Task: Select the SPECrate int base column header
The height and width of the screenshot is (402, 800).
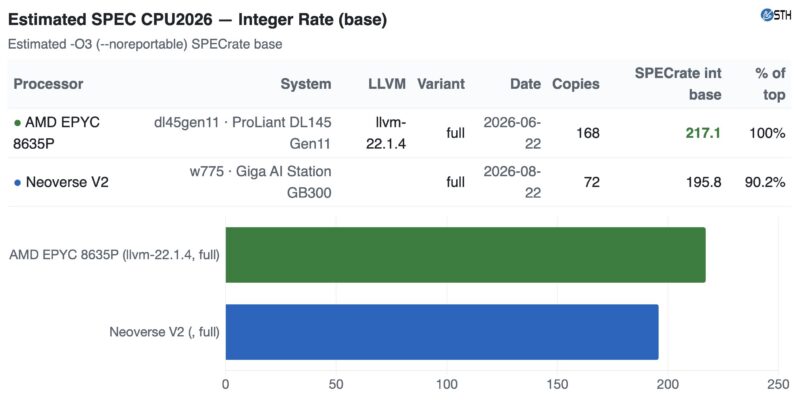Action: [x=678, y=84]
